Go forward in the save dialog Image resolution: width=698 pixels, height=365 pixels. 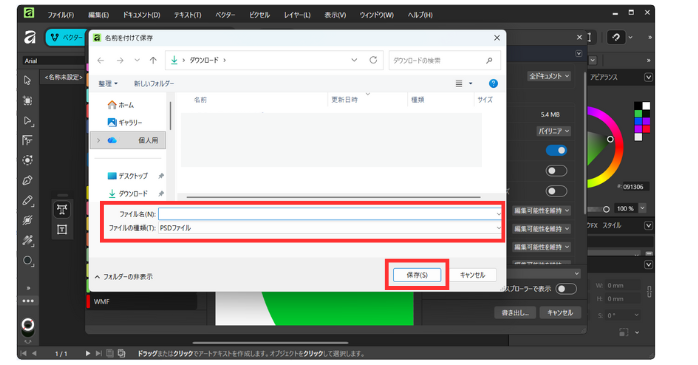(x=120, y=60)
